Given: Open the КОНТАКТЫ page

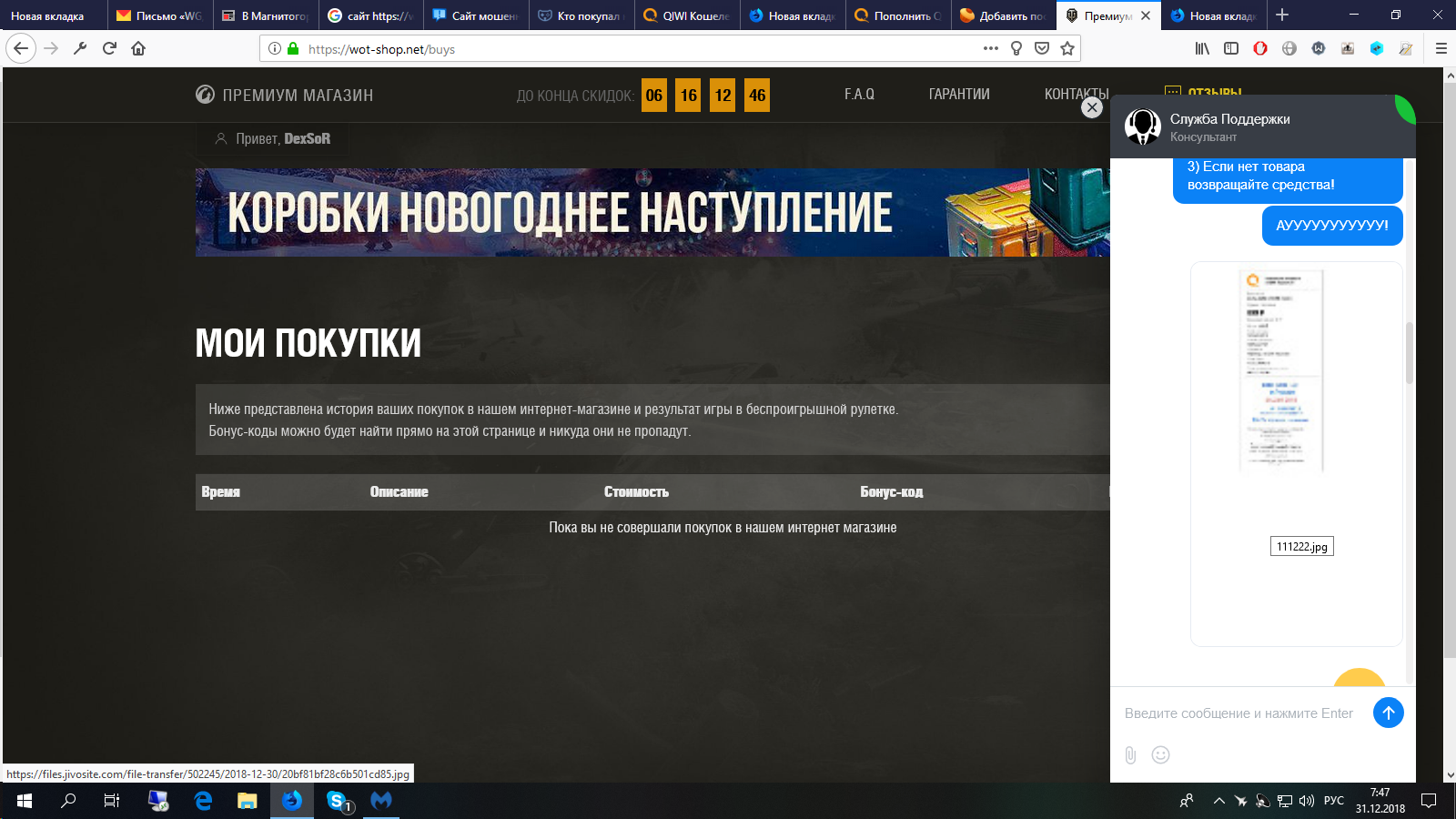Looking at the screenshot, I should 1076,94.
